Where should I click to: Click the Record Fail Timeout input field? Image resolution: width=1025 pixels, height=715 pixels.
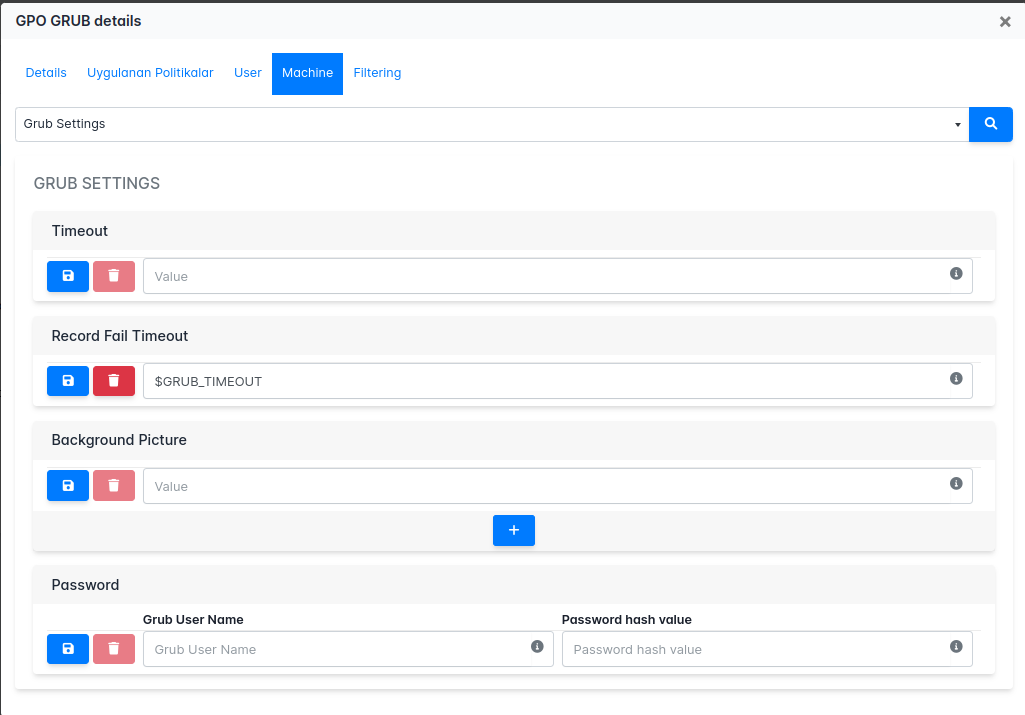pos(540,381)
